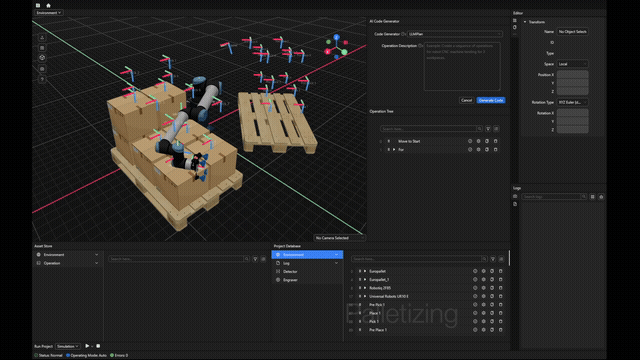Delete the Move to Start operation via trash icon
Image resolution: width=640 pixels, height=360 pixels.
(496, 141)
